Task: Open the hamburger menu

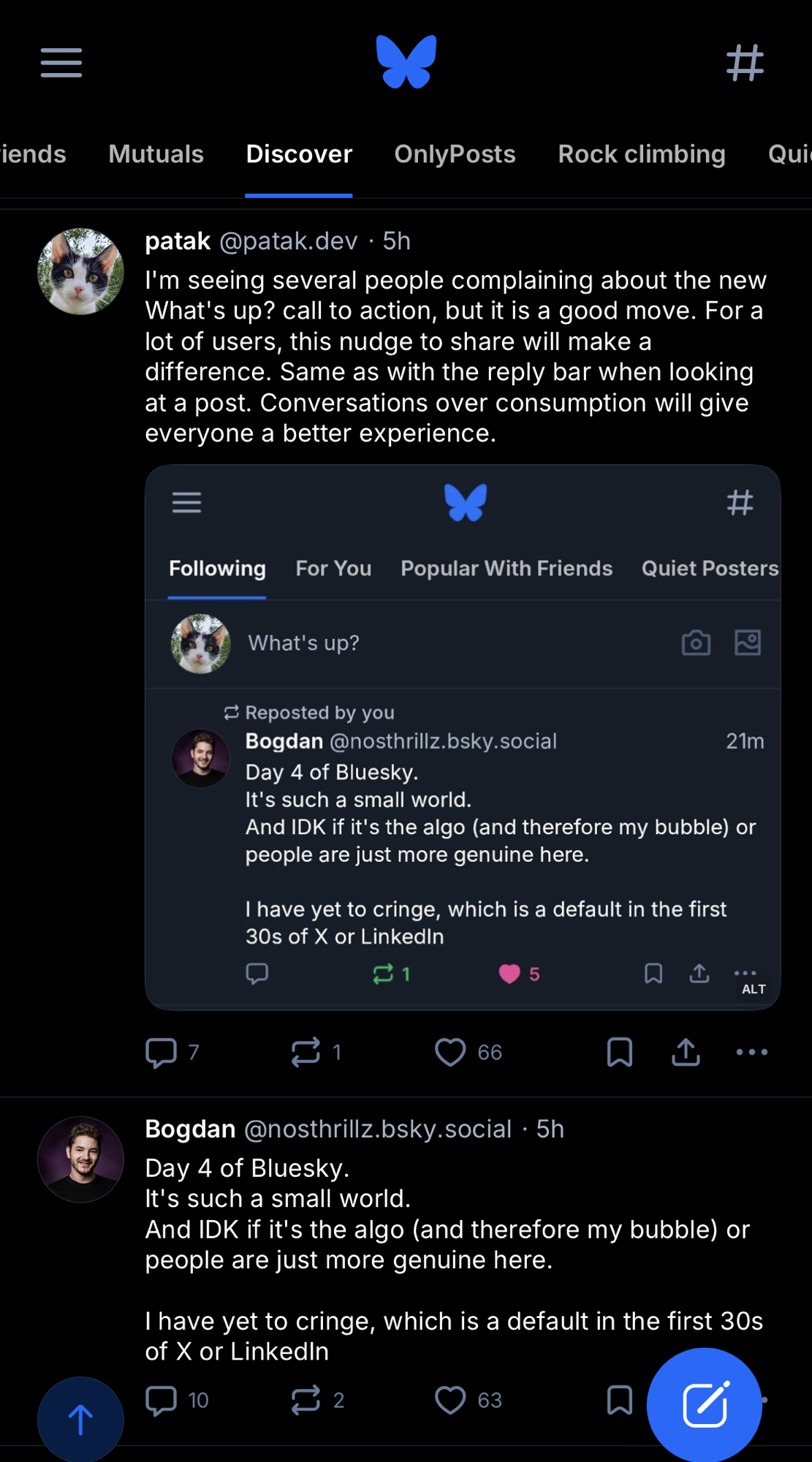Action: pyautogui.click(x=61, y=63)
